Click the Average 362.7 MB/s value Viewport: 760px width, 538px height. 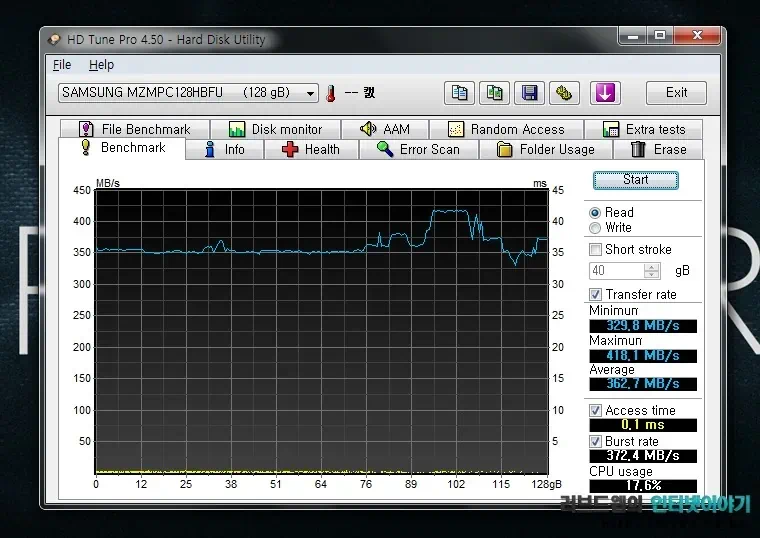pos(643,384)
